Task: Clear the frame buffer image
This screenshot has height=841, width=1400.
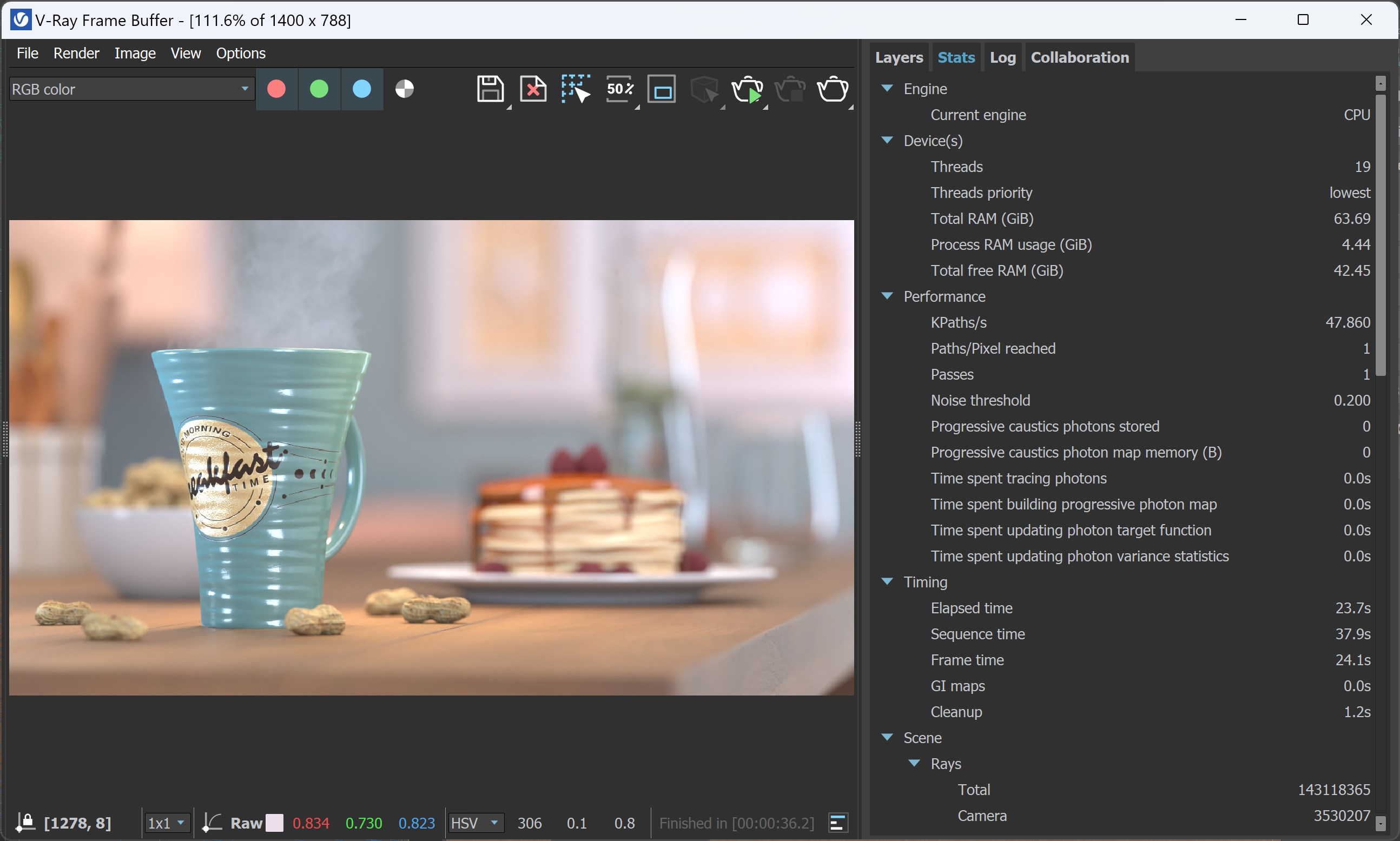Action: pos(532,89)
